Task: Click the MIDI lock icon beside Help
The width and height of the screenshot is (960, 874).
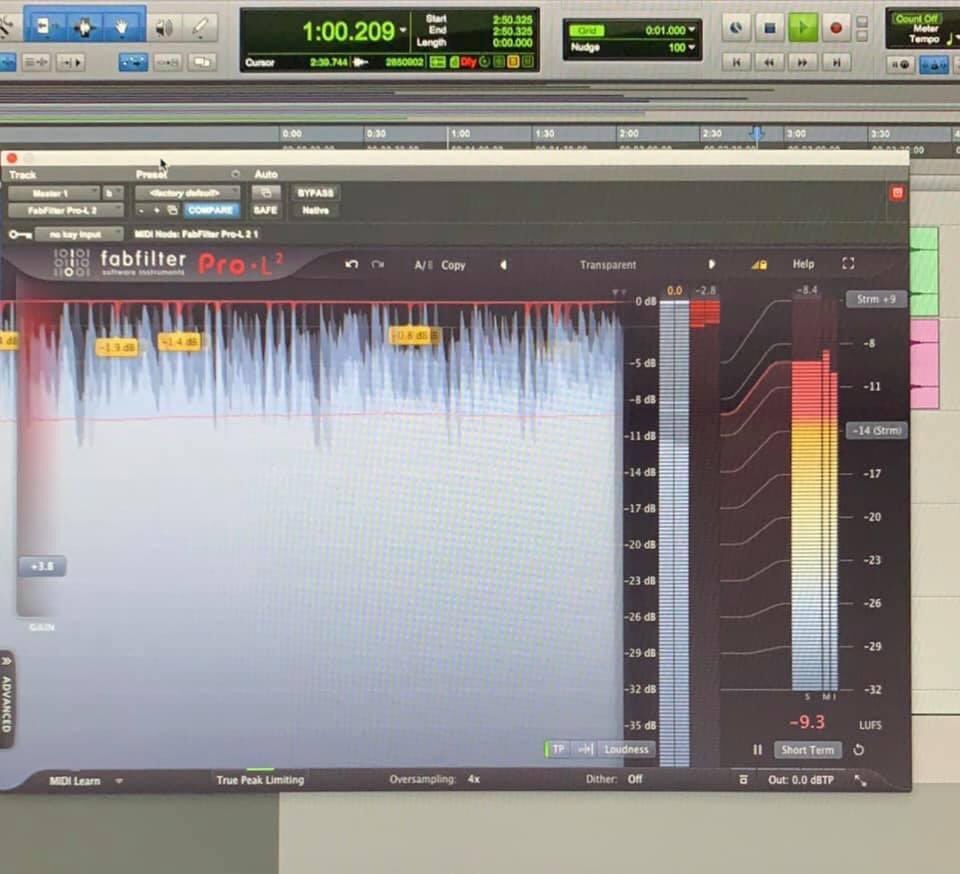Action: (759, 264)
